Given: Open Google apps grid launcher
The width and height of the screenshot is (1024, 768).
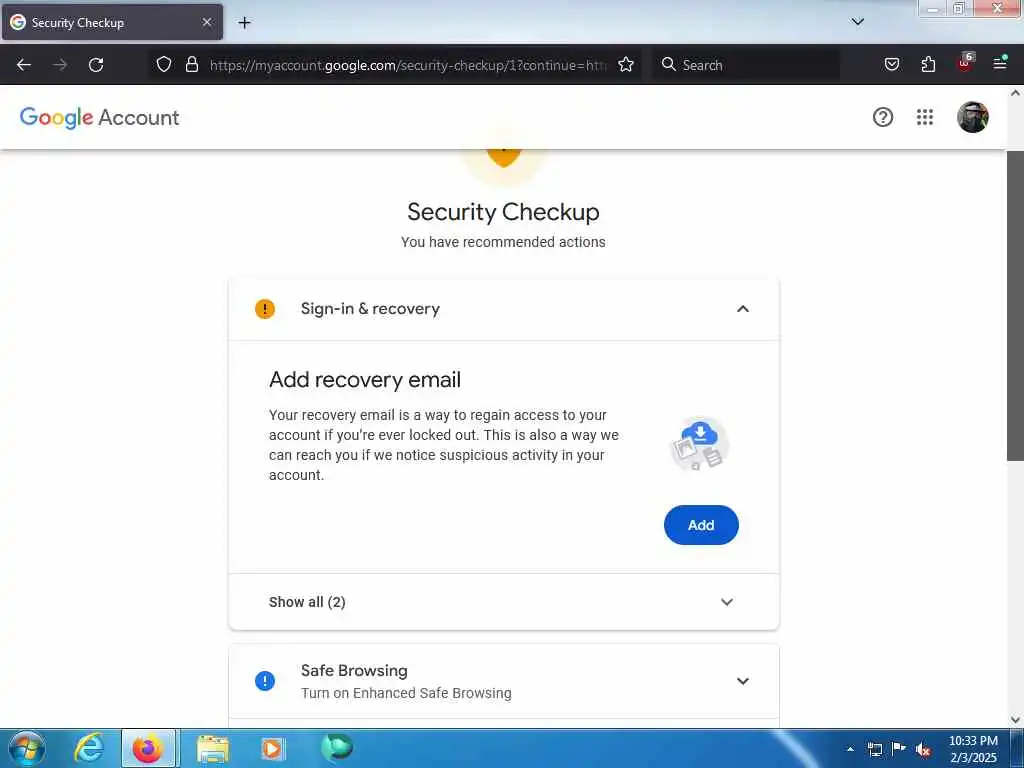Looking at the screenshot, I should [924, 118].
